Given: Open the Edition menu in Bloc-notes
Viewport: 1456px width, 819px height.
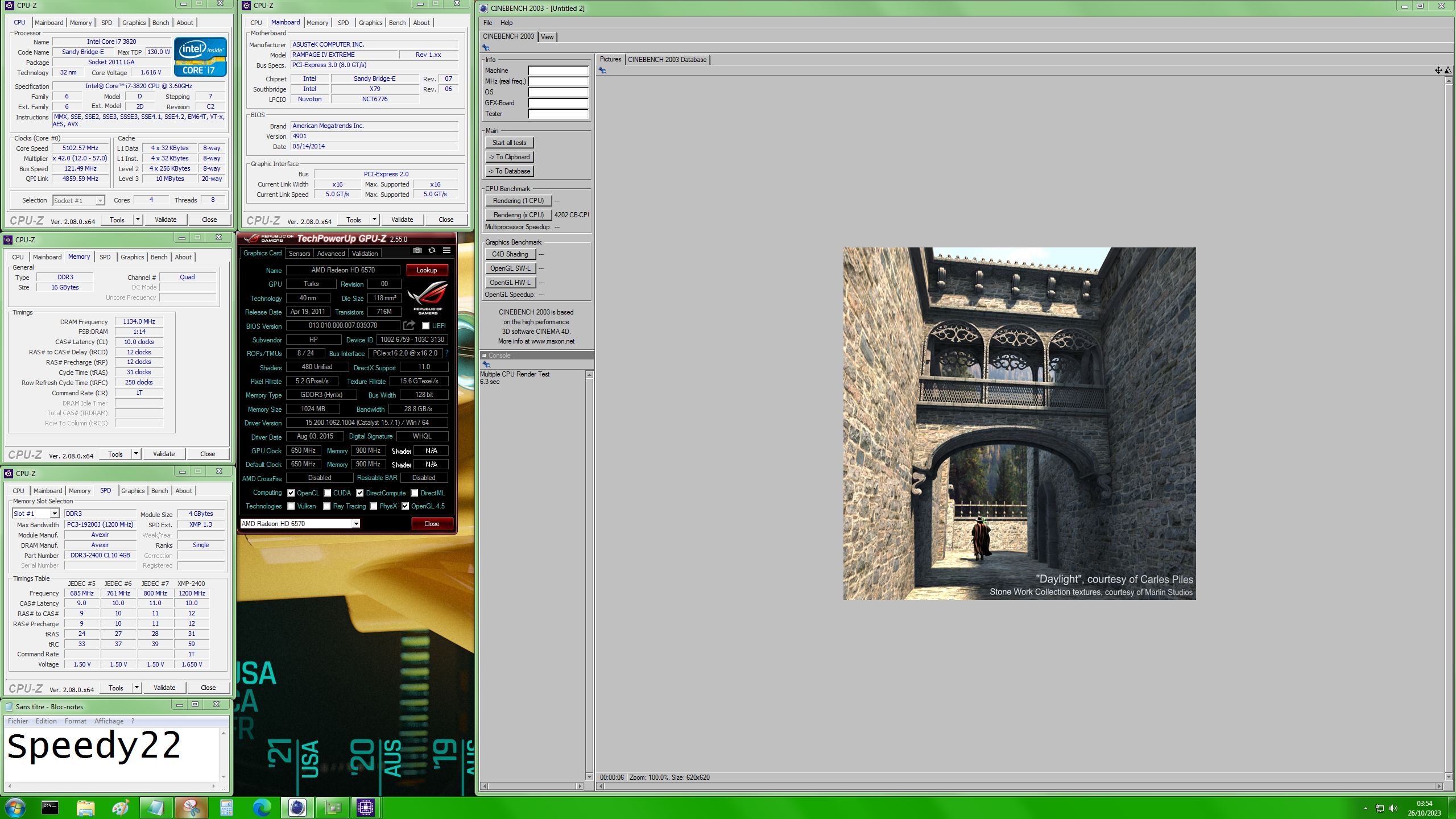Looking at the screenshot, I should (46, 721).
